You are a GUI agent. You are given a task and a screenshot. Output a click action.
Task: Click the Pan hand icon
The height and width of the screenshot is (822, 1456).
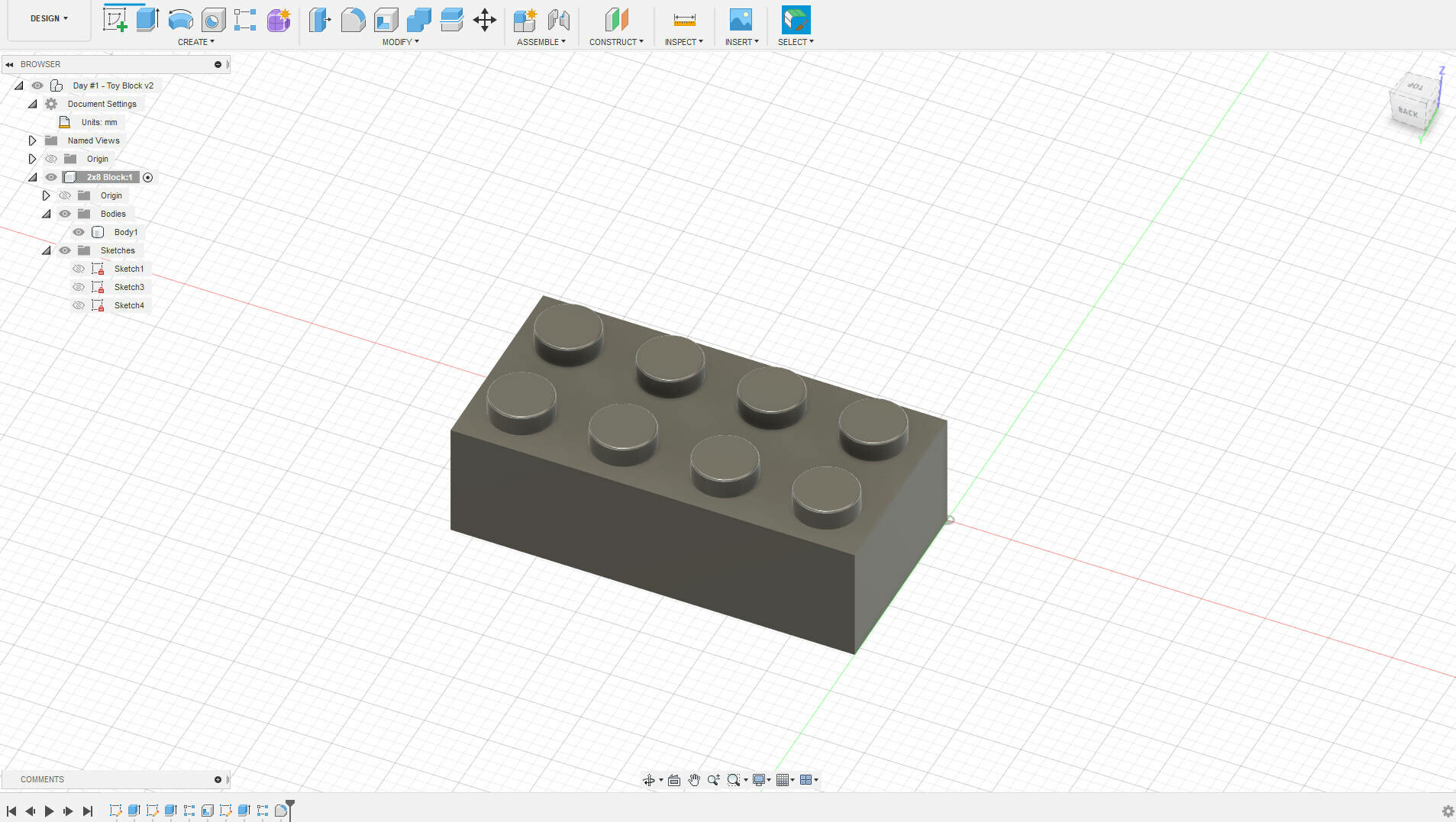(x=693, y=779)
